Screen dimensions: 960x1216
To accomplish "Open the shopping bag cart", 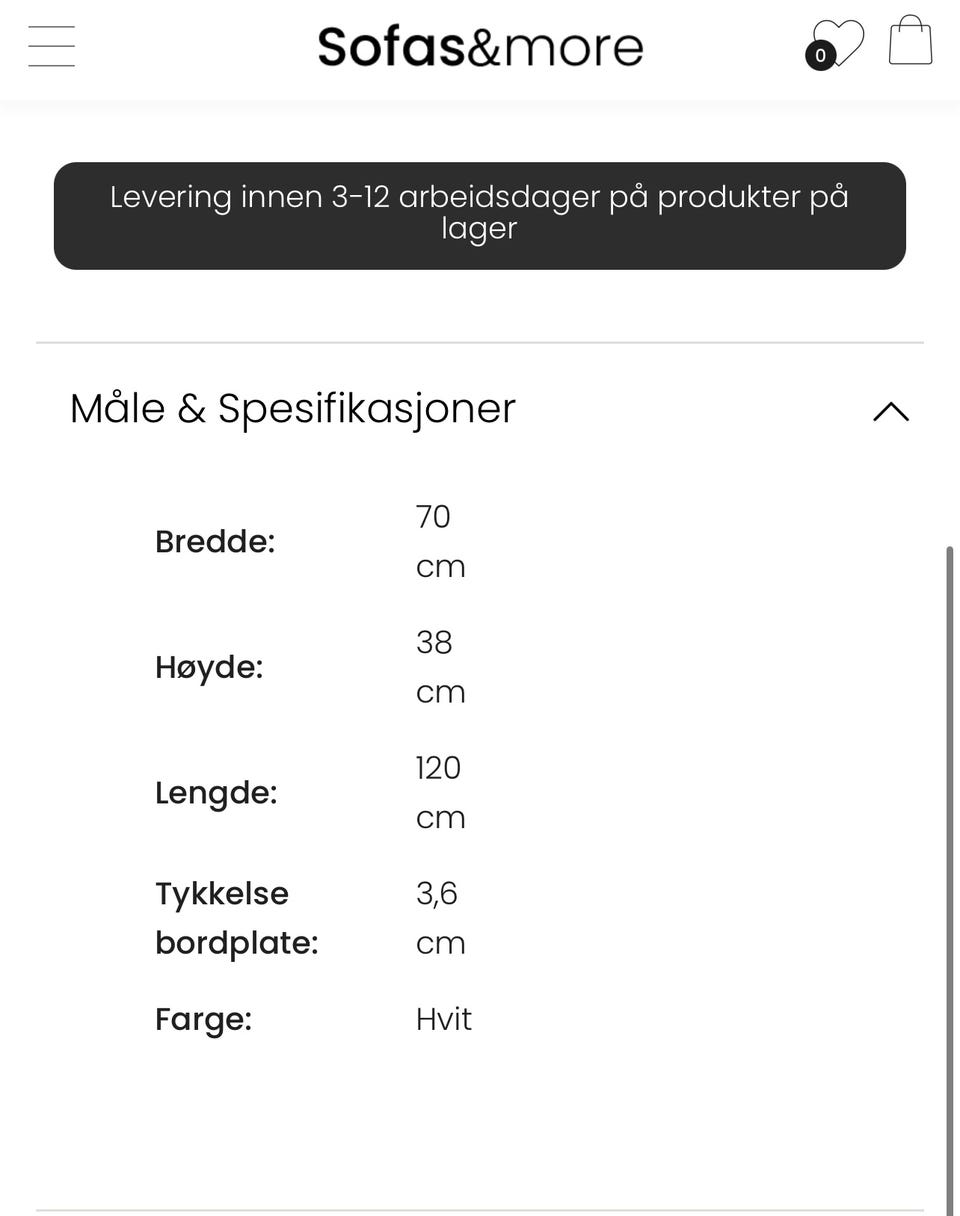I will pyautogui.click(x=910, y=40).
